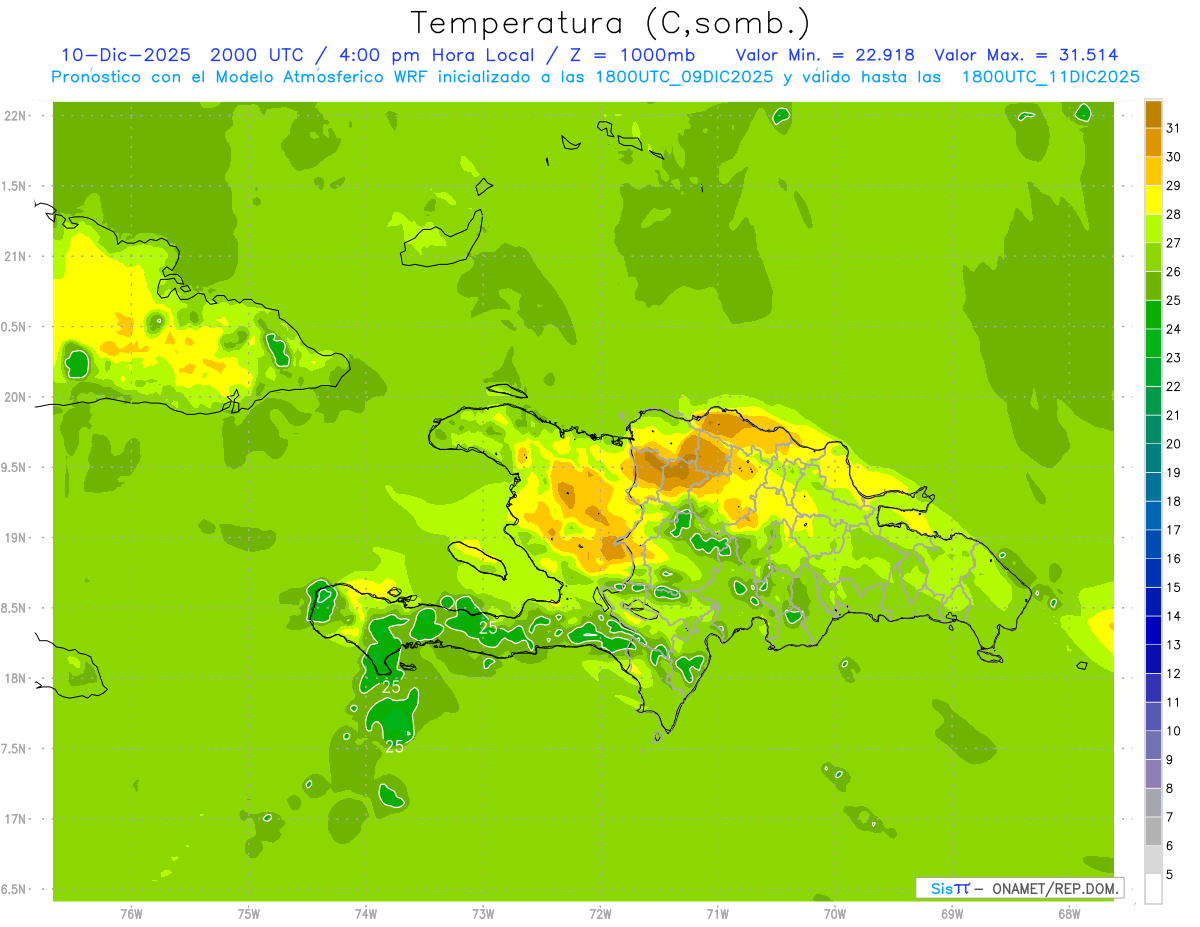Image resolution: width=1200 pixels, height=927 pixels.
Task: Click the "21N" latitude axis label
Action: 16,257
